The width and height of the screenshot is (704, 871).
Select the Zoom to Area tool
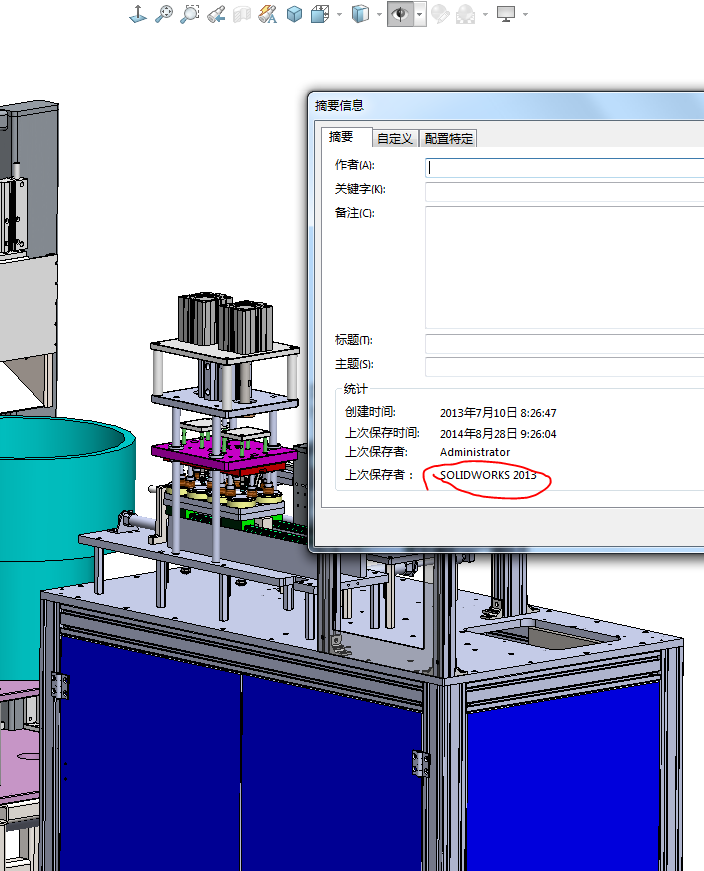(x=190, y=14)
